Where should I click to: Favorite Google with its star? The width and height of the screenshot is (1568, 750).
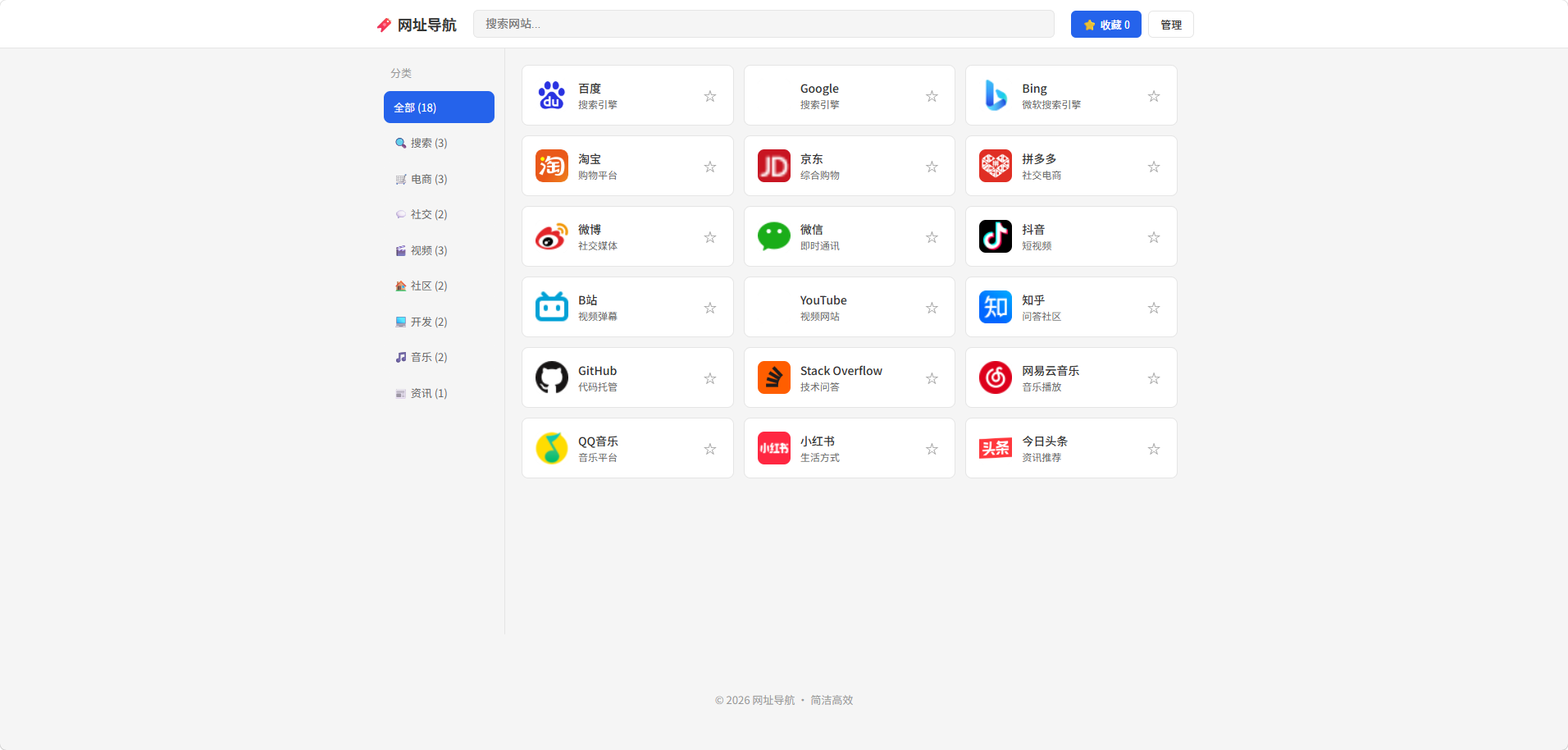(x=932, y=96)
